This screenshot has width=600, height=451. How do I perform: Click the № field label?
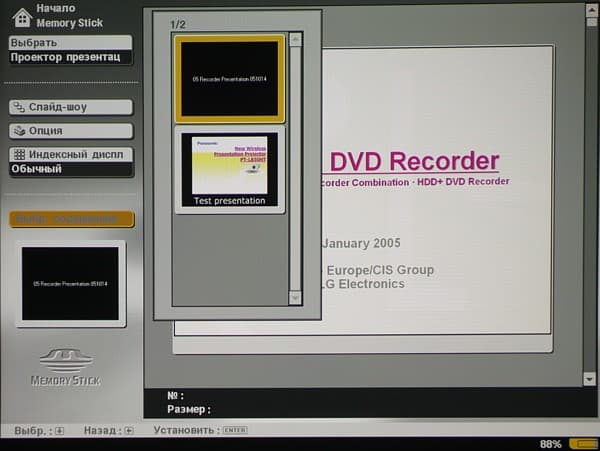(x=175, y=396)
